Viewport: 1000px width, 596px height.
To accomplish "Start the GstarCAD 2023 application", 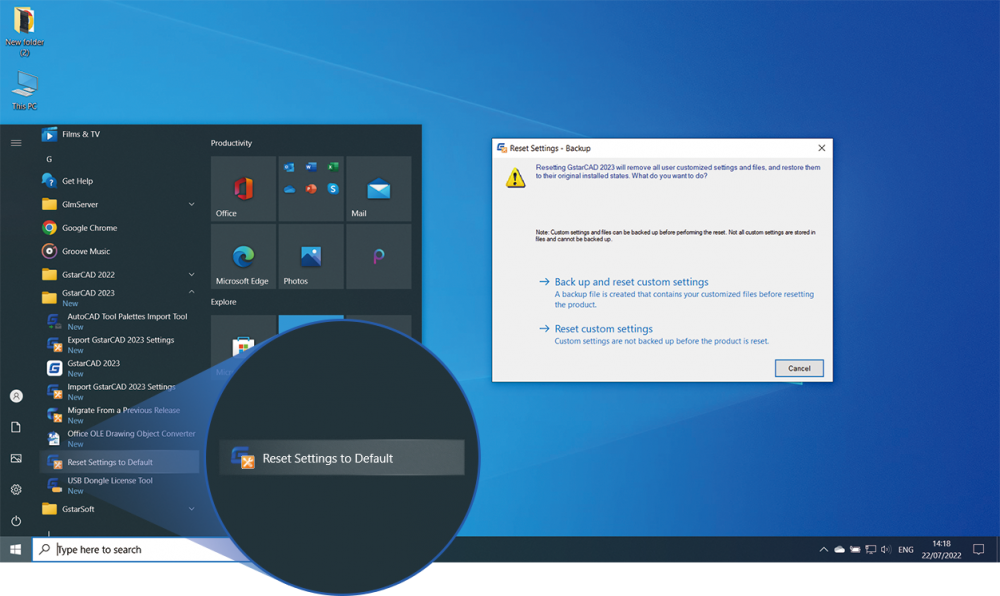I will (119, 368).
